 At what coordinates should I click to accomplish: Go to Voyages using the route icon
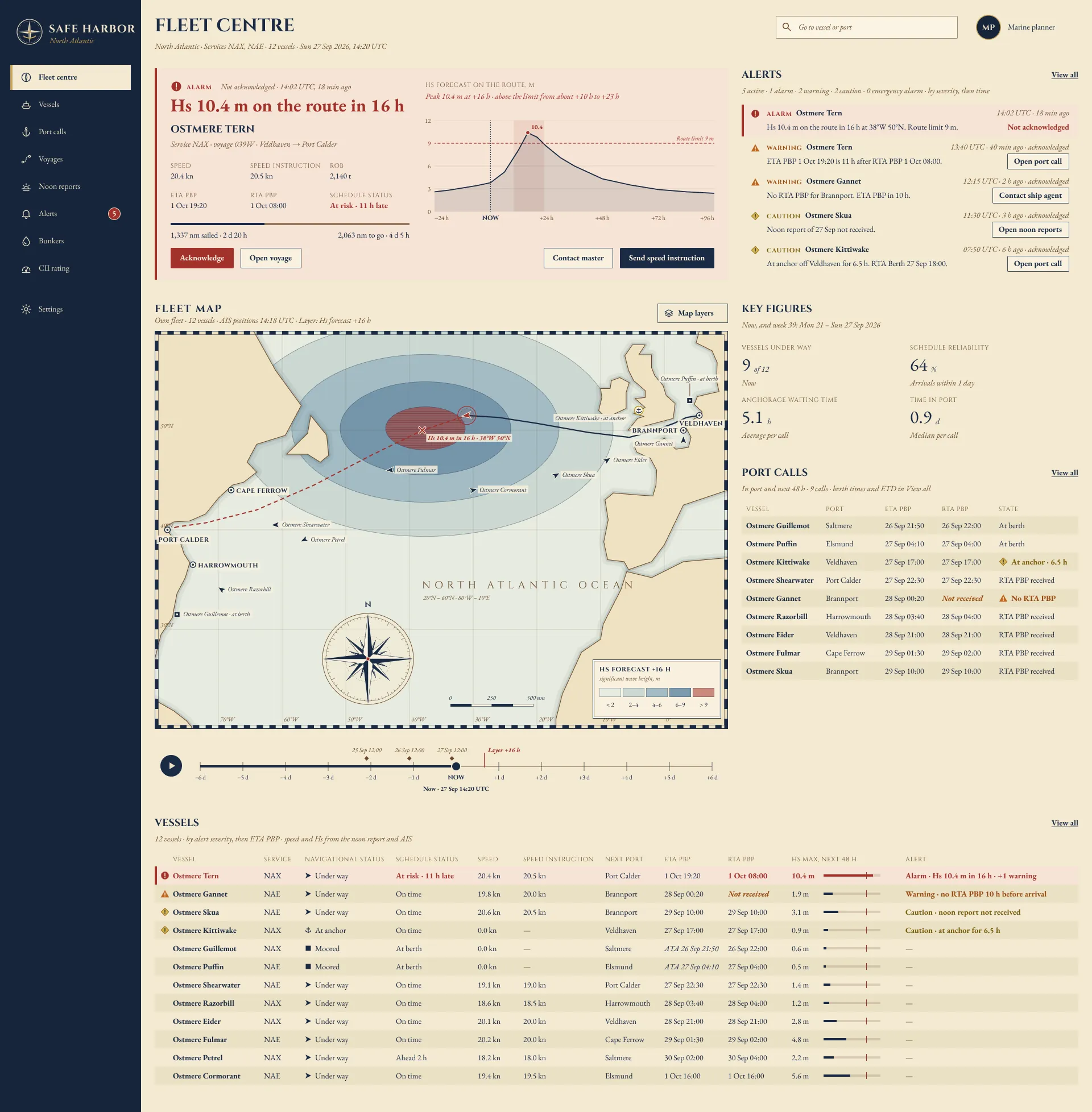26,159
